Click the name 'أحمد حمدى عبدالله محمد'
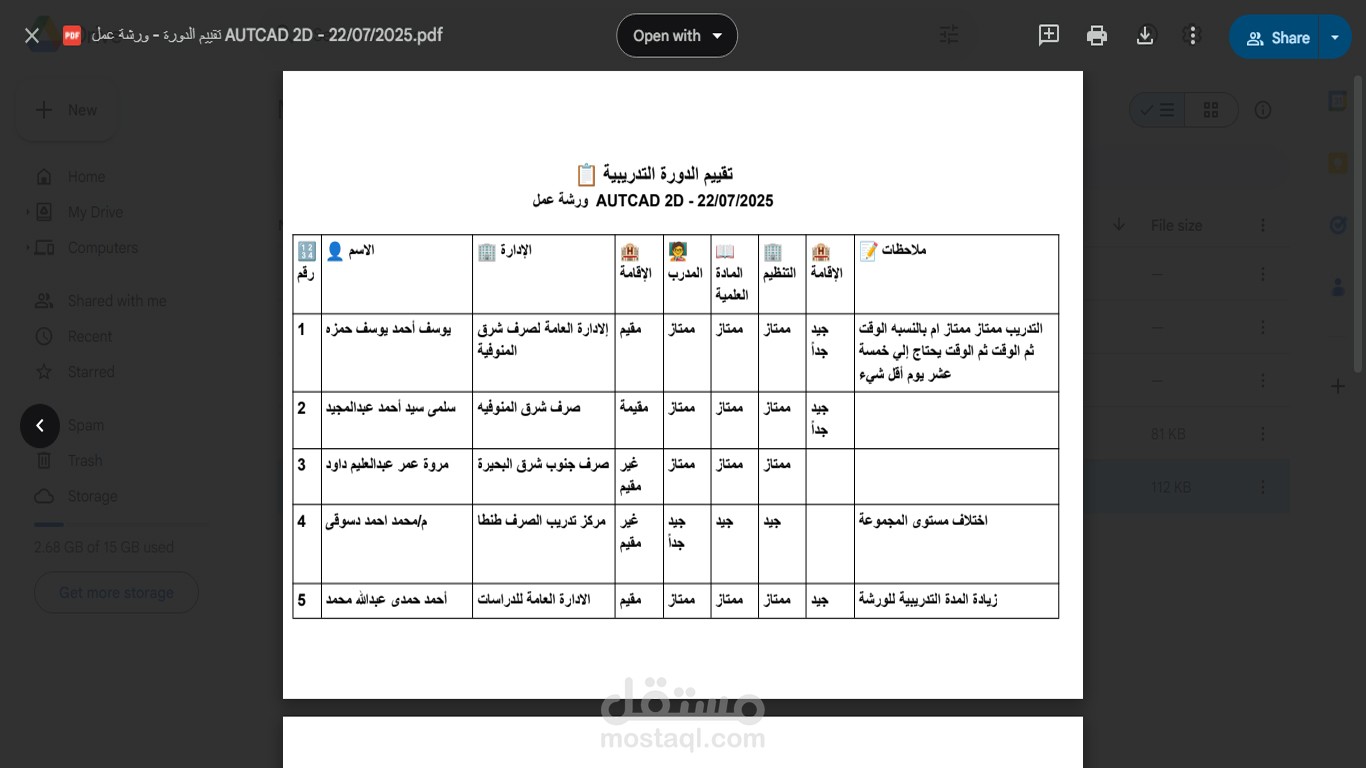This screenshot has width=1366, height=768. point(386,600)
